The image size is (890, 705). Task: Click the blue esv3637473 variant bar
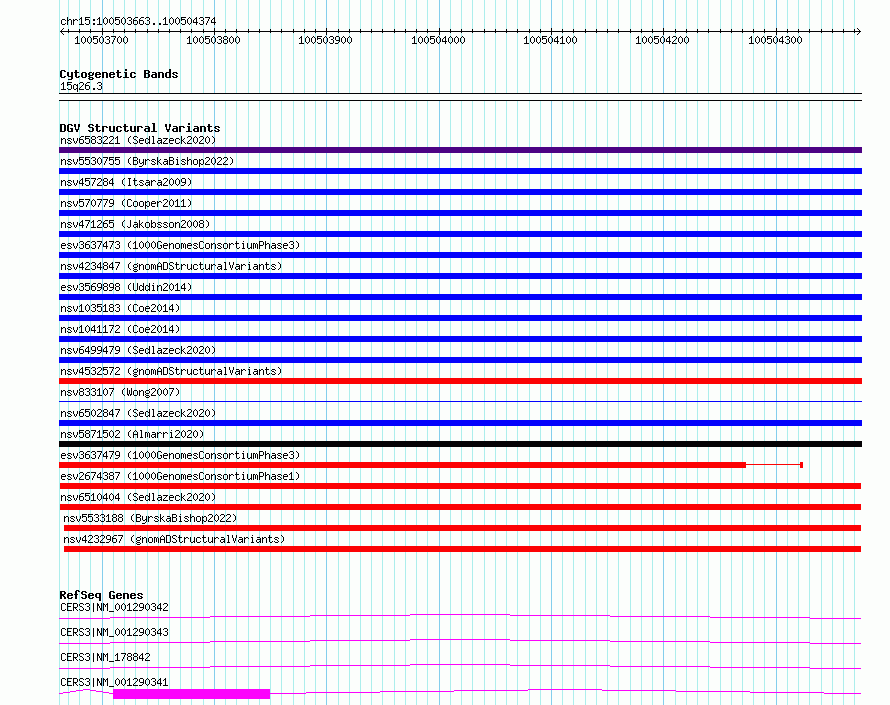point(460,255)
